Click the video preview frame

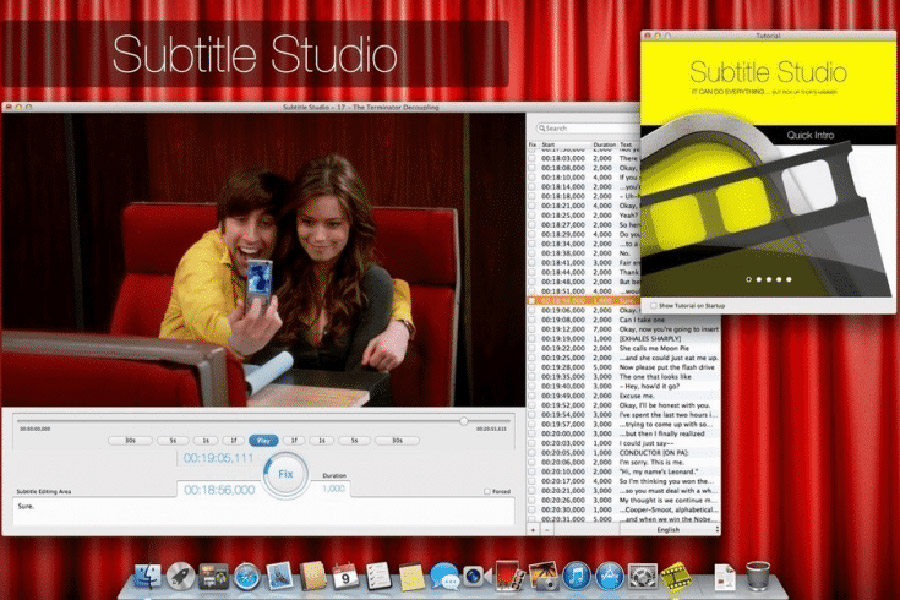point(263,260)
